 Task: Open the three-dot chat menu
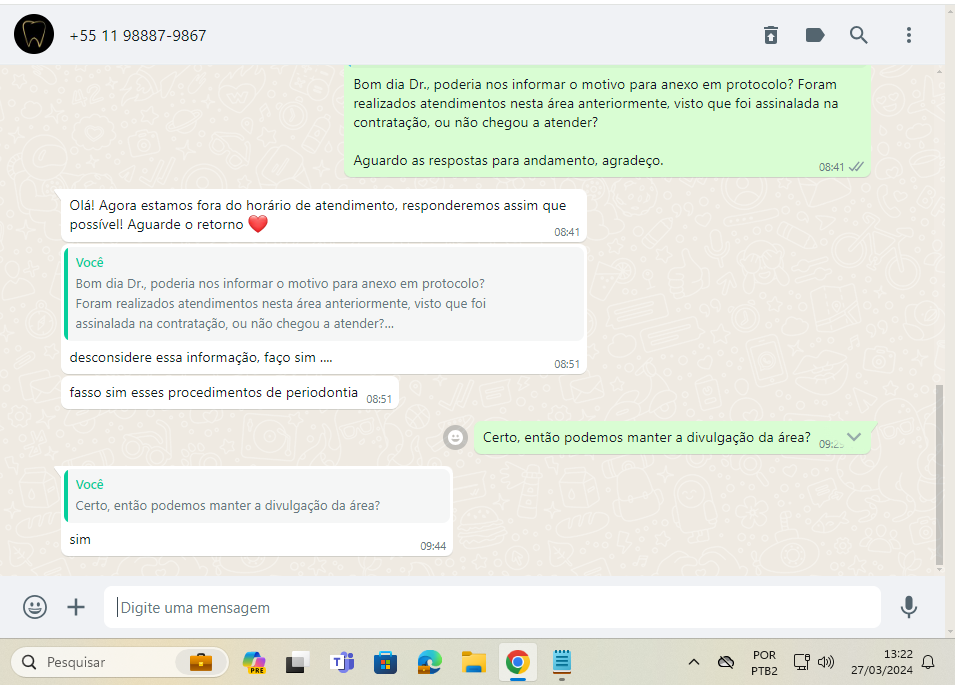908,35
